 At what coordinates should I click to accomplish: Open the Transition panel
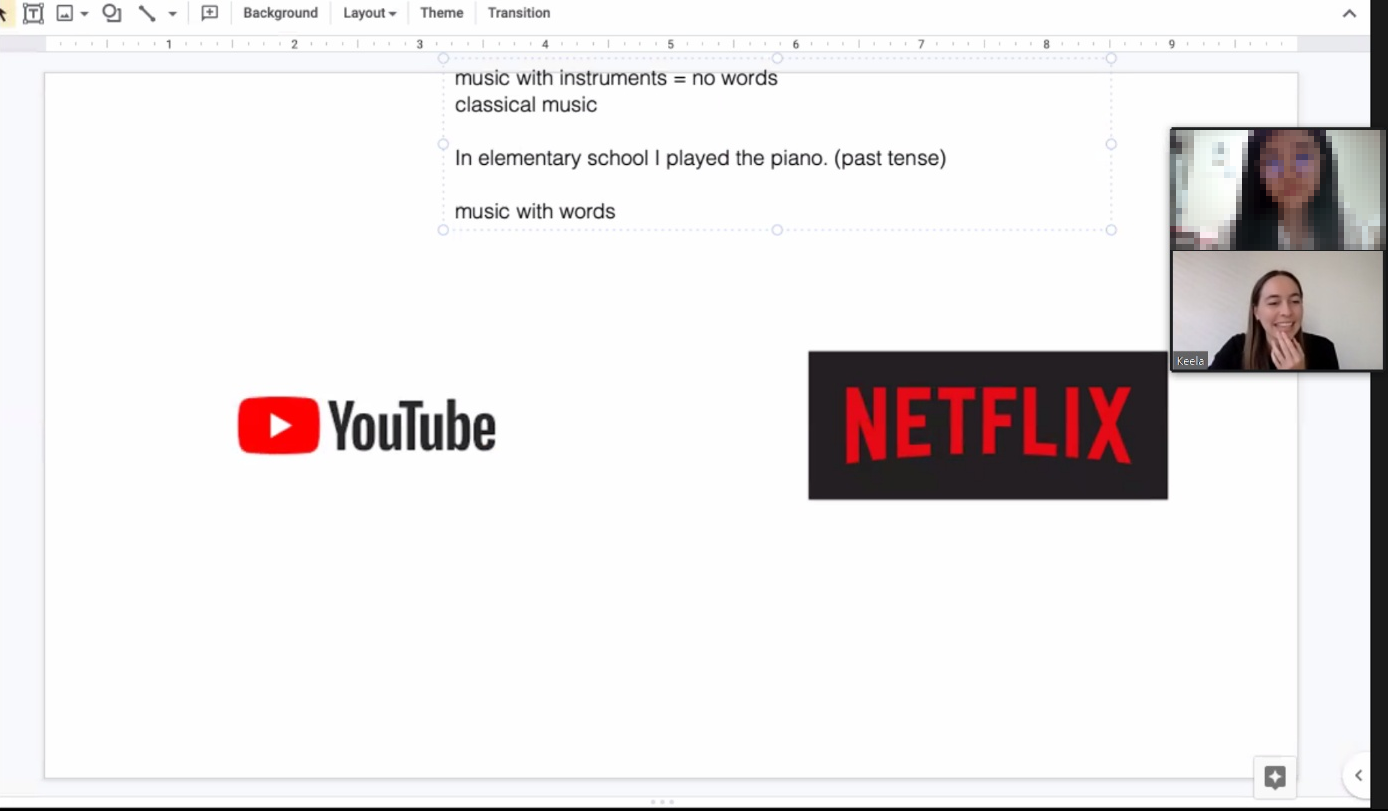tap(519, 13)
